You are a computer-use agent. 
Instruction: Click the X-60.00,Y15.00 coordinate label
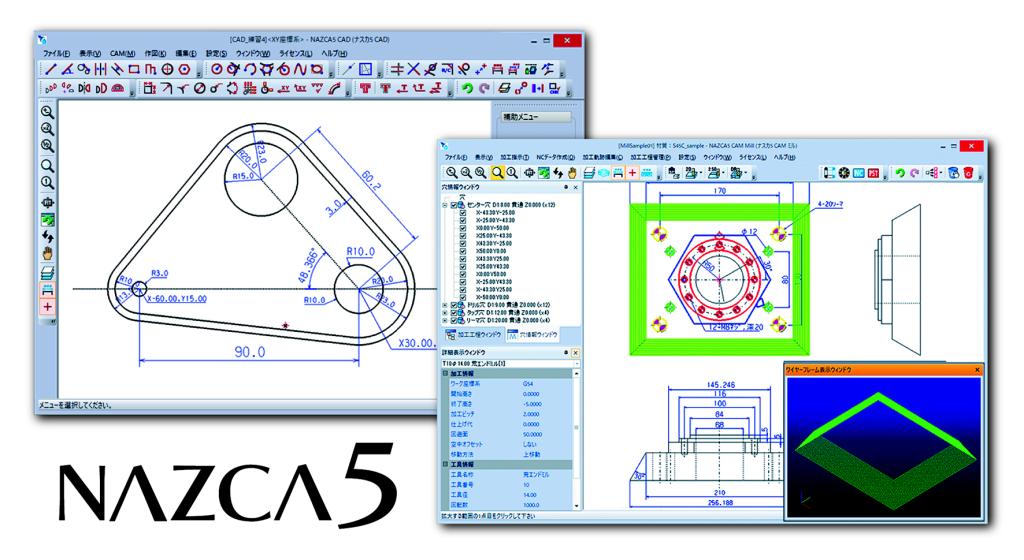click(x=177, y=299)
